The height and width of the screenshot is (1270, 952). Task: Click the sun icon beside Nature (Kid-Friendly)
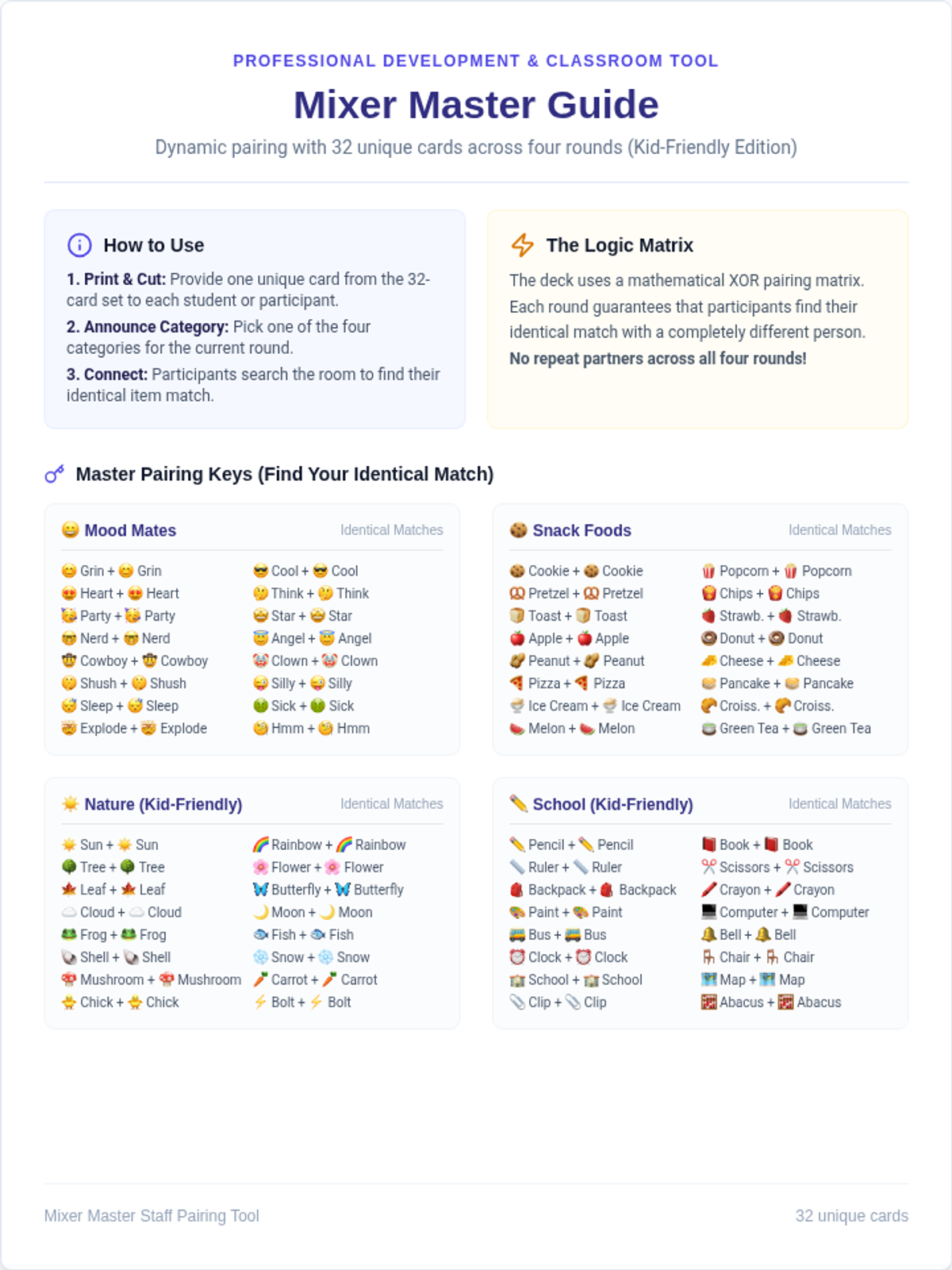[x=71, y=803]
